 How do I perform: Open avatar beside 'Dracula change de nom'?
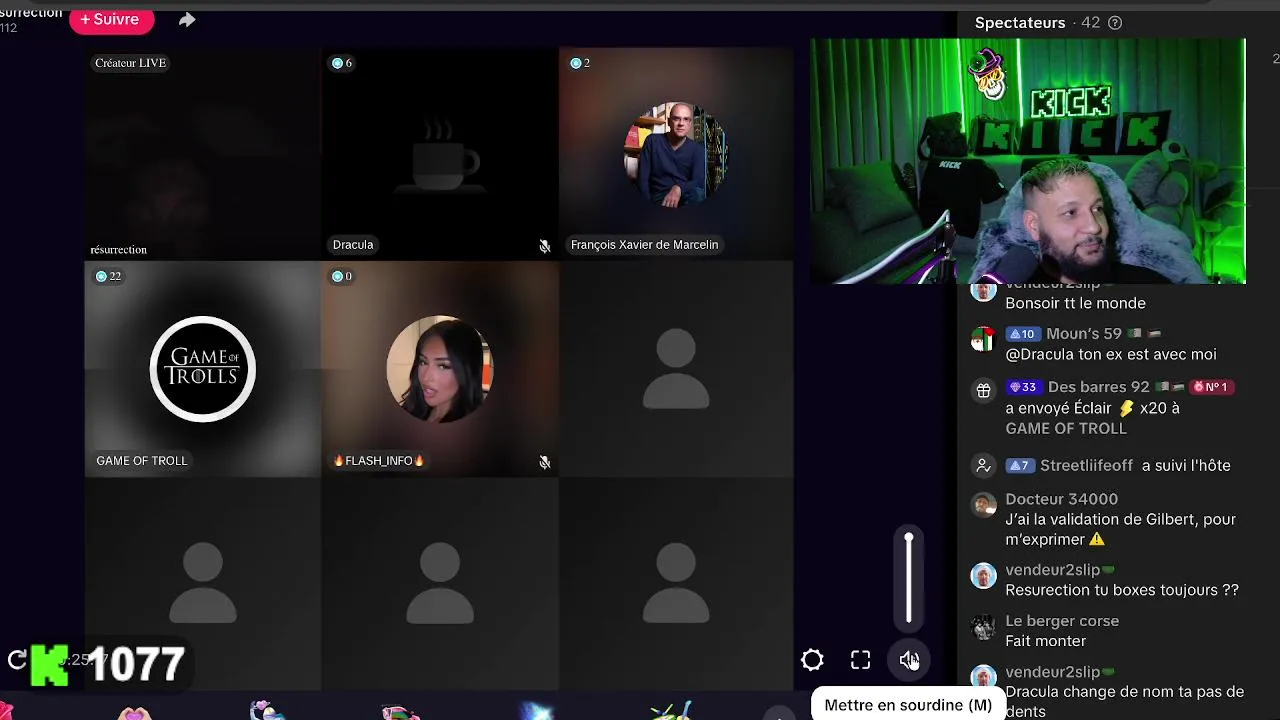point(984,678)
